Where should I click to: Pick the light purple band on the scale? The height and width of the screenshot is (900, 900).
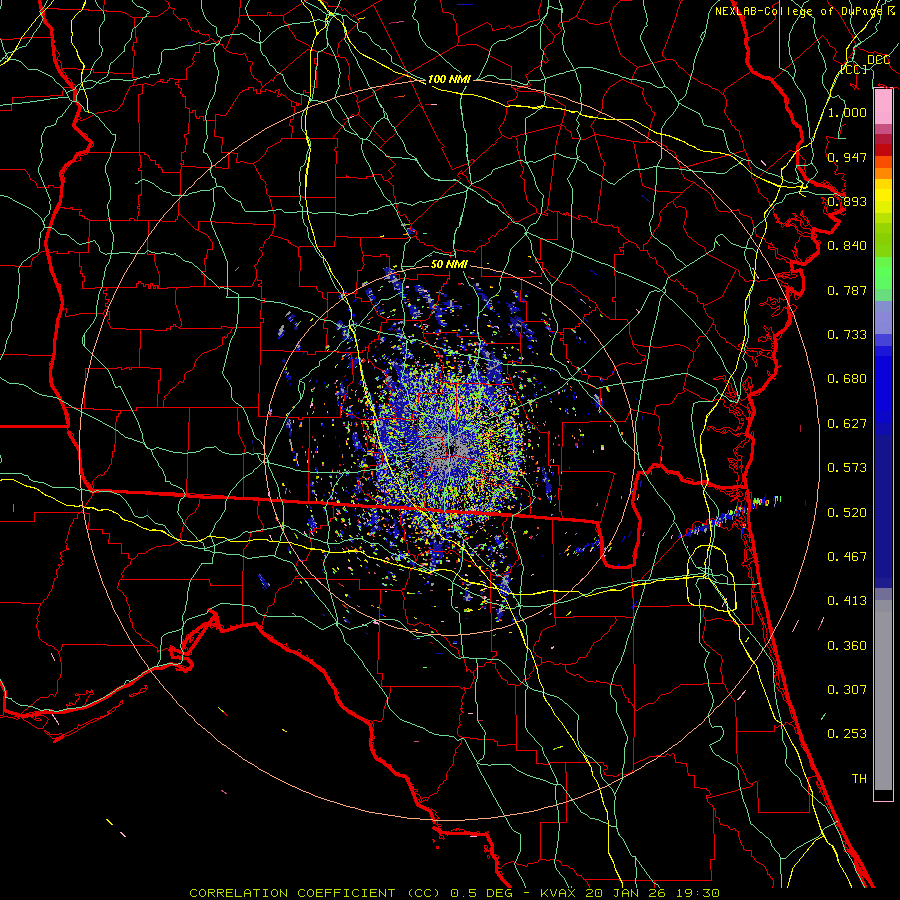click(883, 318)
